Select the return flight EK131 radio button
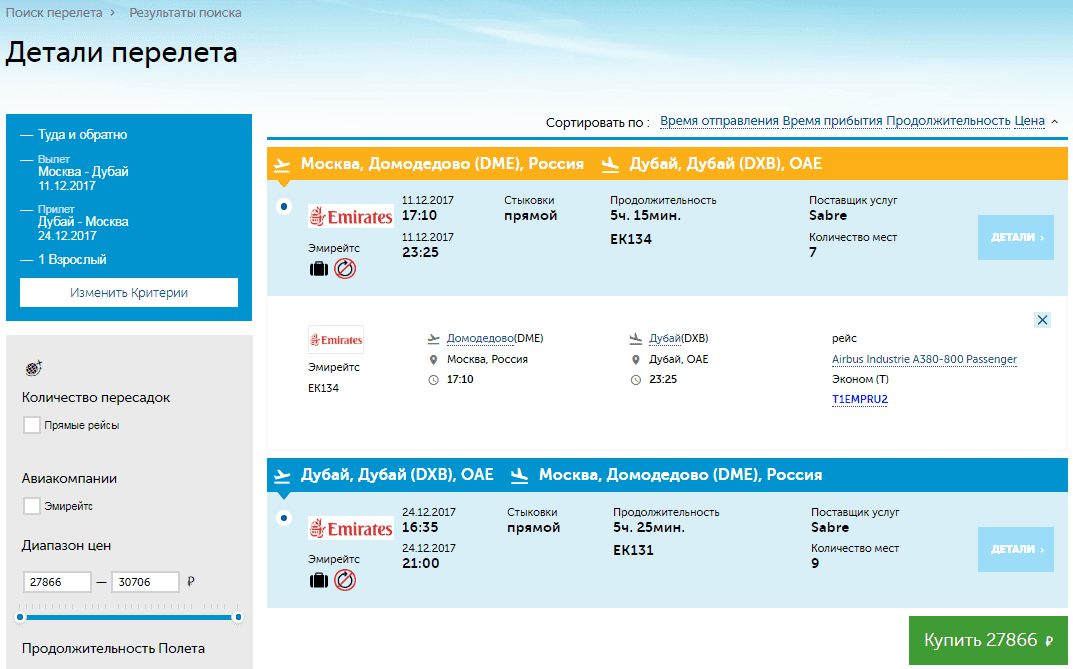The image size is (1073, 669). click(x=284, y=519)
